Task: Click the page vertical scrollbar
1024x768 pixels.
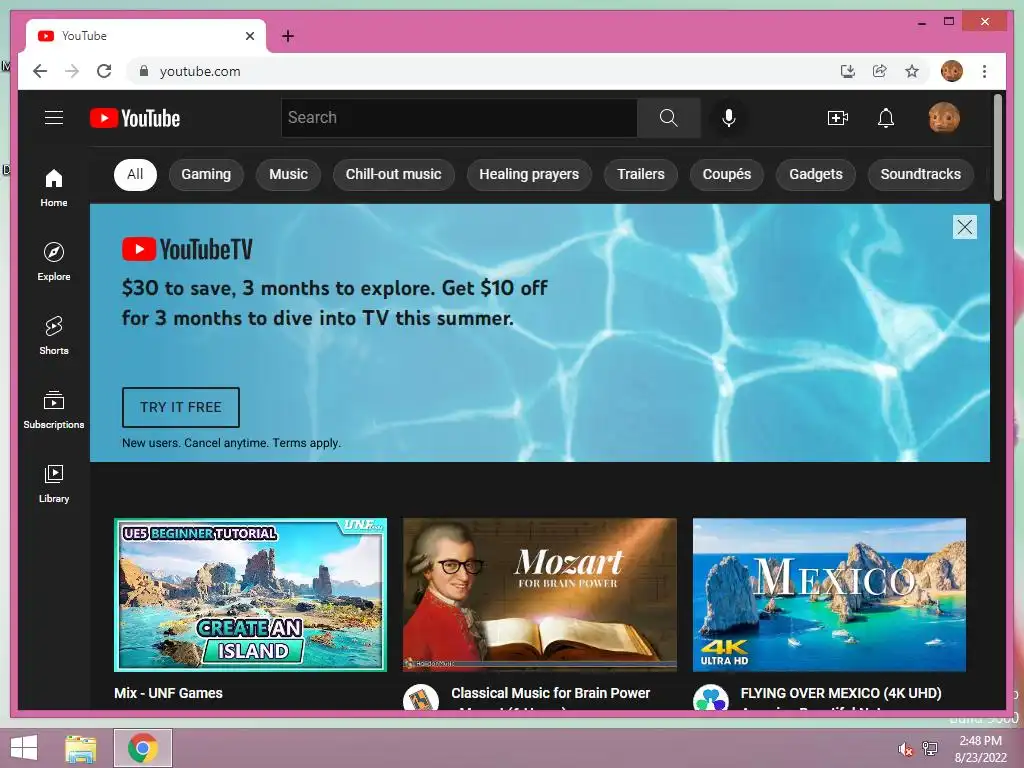Action: pos(998,148)
